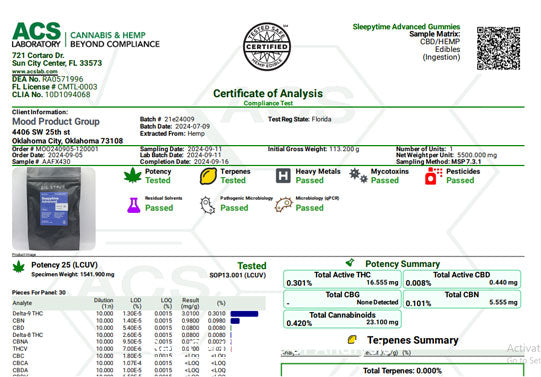Click the Pesticides spray bottle icon

click(433, 176)
